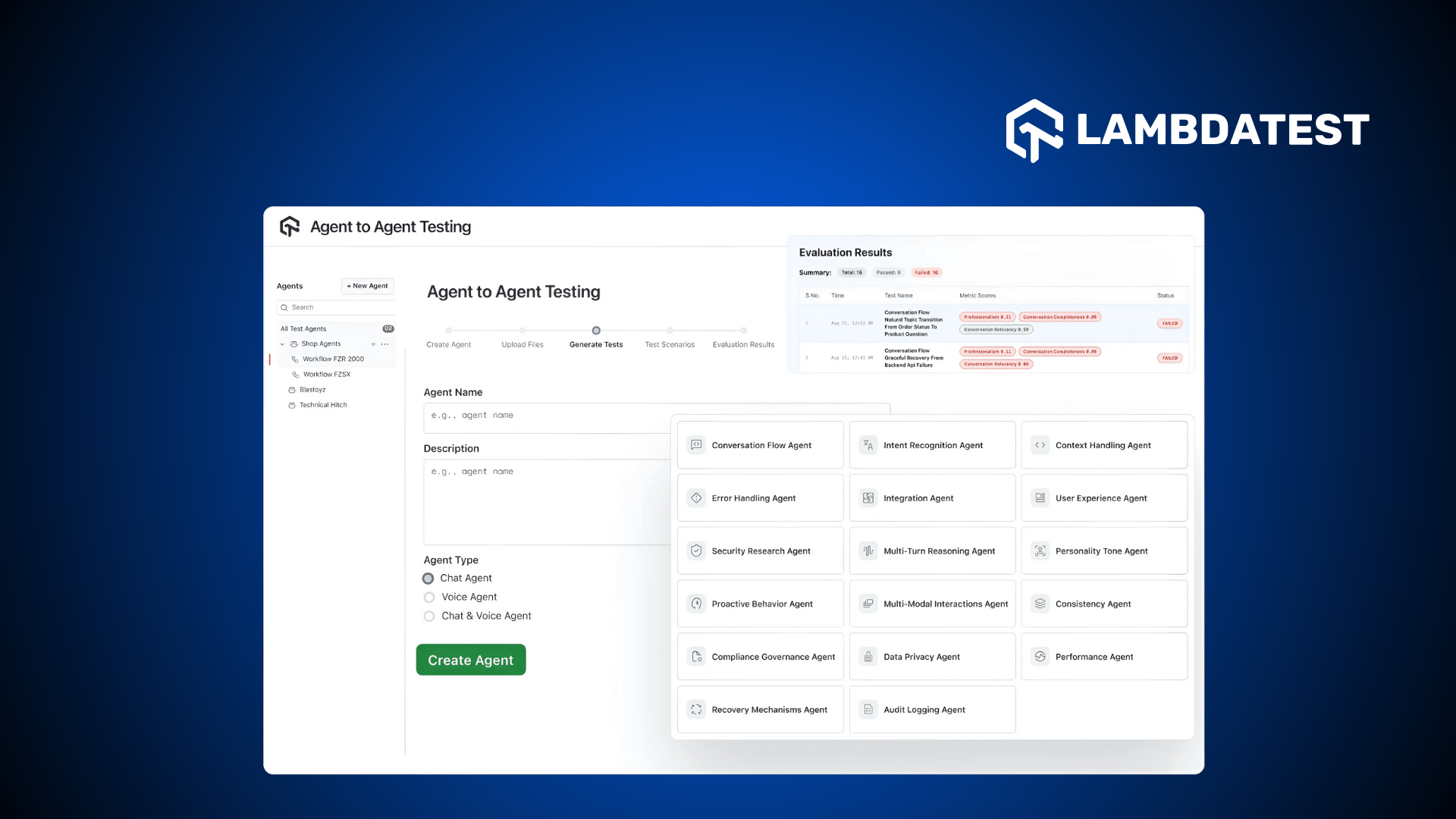The width and height of the screenshot is (1456, 819).
Task: Click the Personality Tone Agent icon
Action: coord(1040,551)
